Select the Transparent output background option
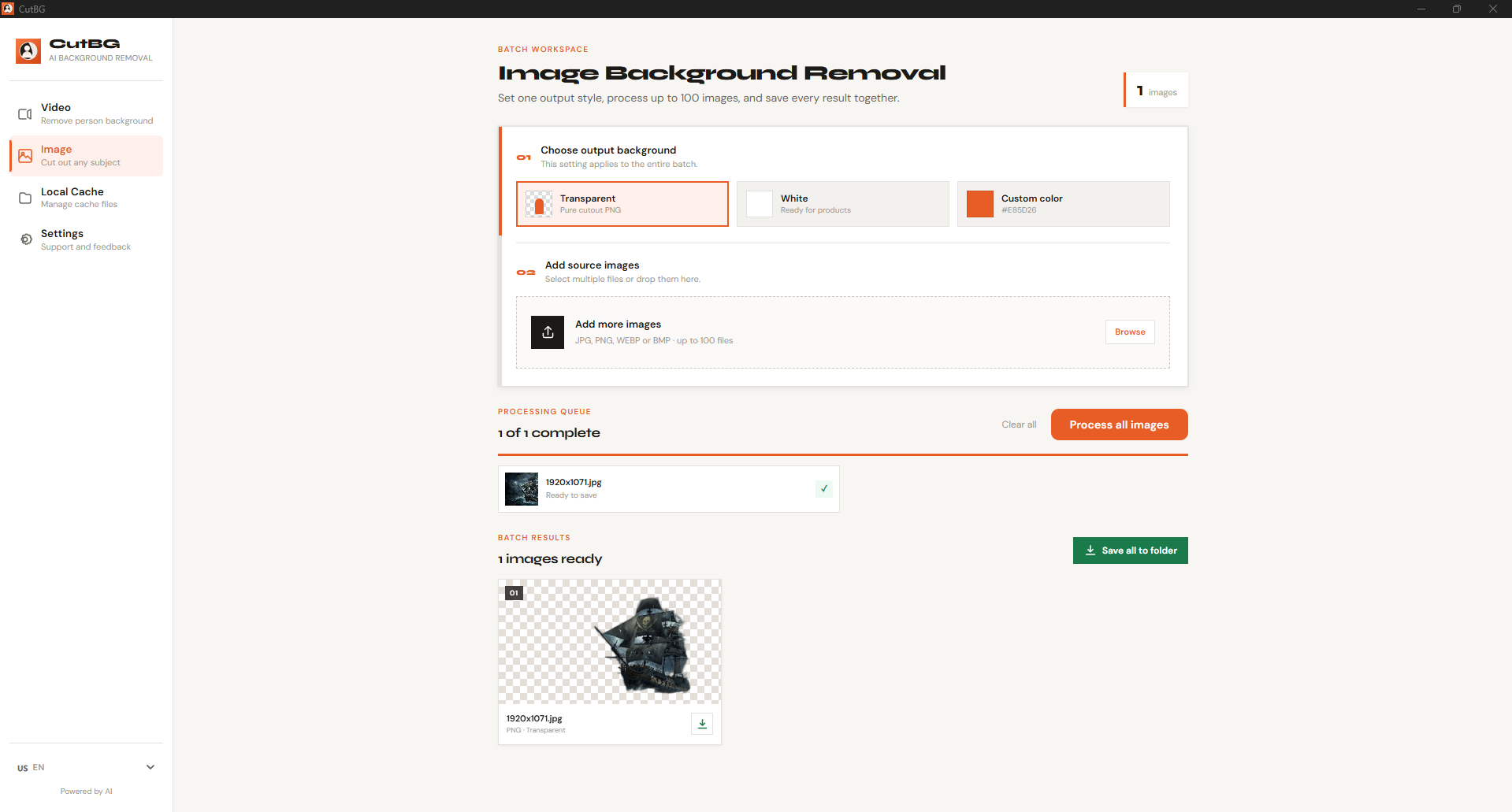The image size is (1512, 812). point(622,204)
